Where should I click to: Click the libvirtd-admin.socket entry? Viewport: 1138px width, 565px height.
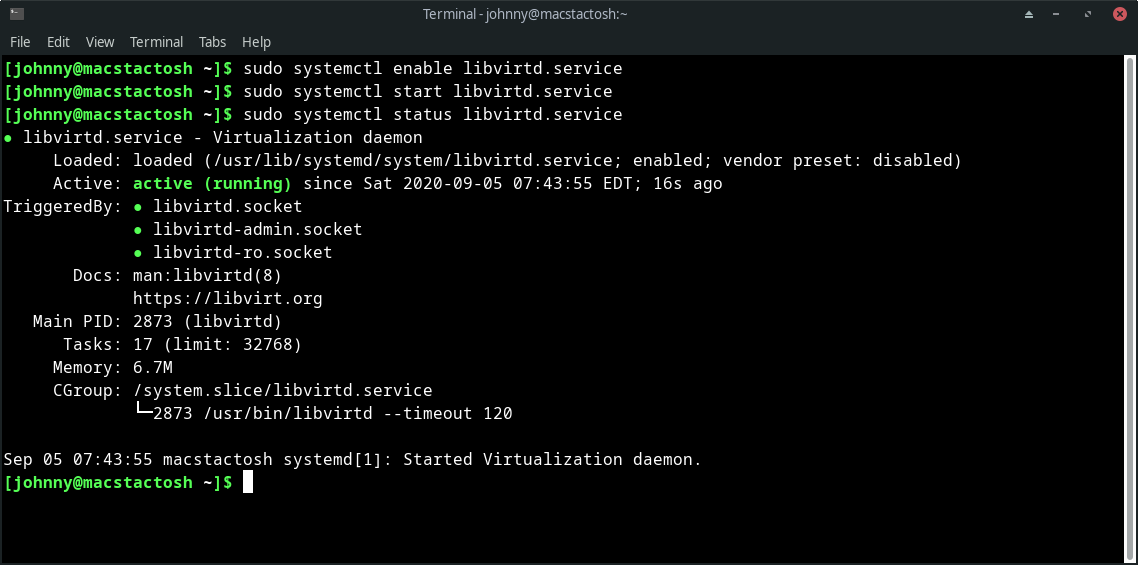258,229
